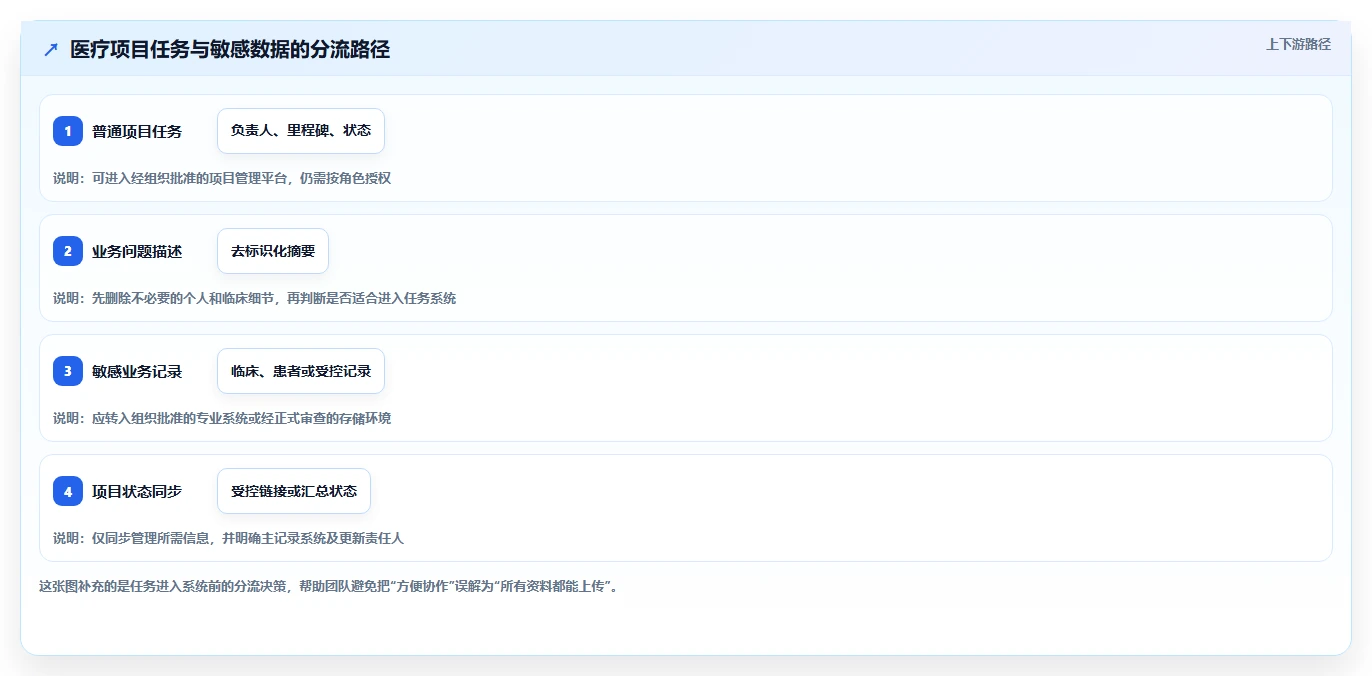
Task: Select the 普通项目任务 label
Action: pyautogui.click(x=137, y=131)
